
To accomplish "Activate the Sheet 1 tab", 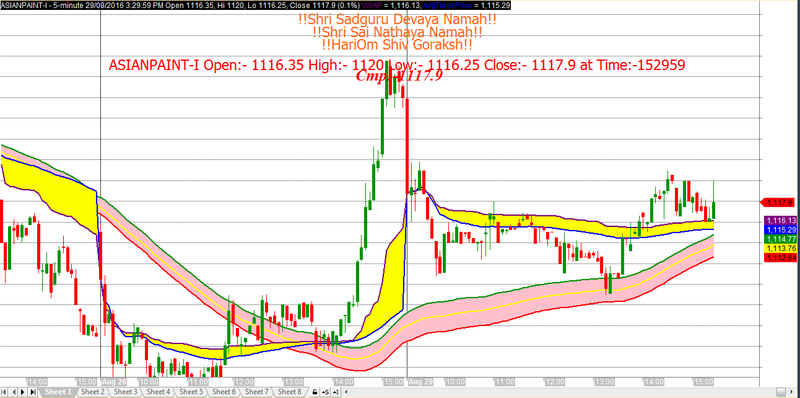I will click(x=58, y=392).
